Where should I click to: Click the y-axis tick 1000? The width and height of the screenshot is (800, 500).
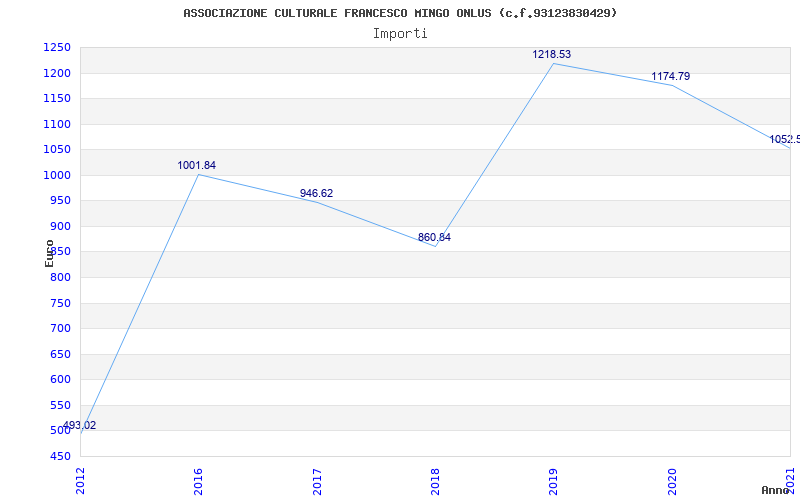(x=57, y=176)
